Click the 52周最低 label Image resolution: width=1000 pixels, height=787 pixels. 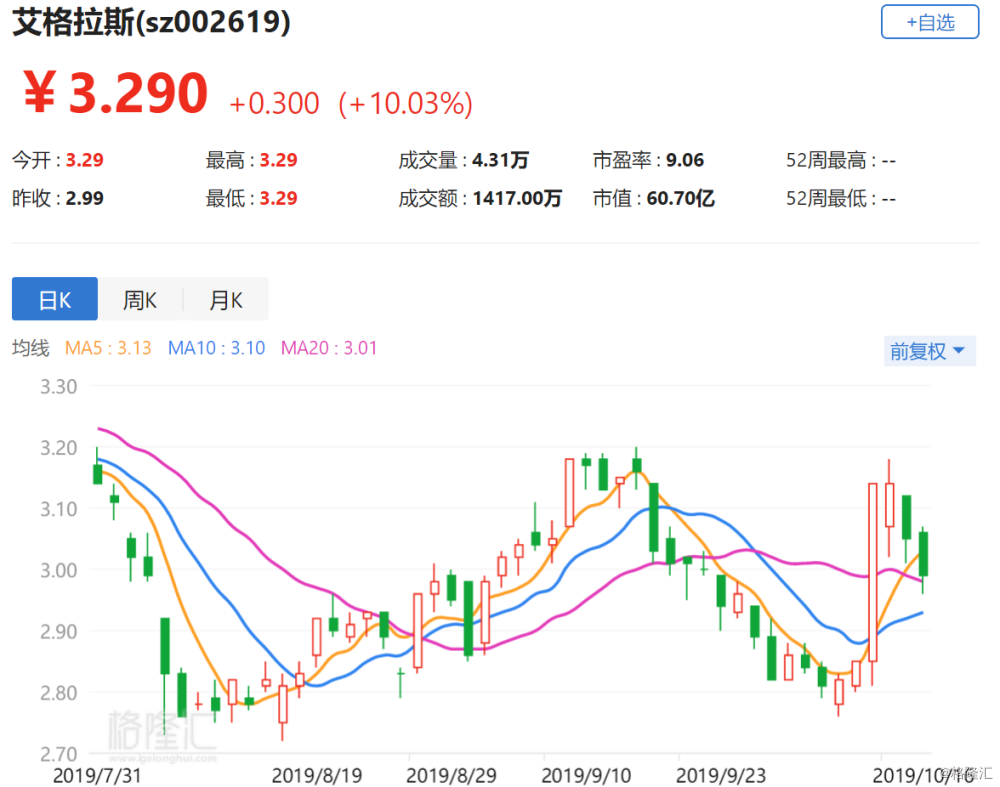pyautogui.click(x=826, y=198)
